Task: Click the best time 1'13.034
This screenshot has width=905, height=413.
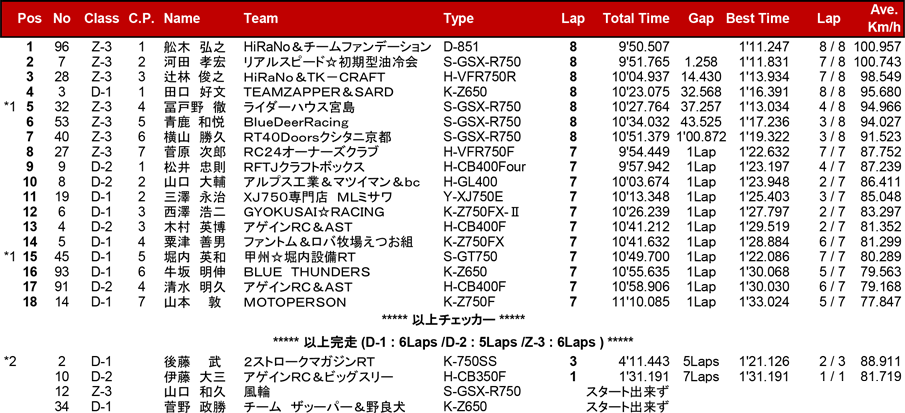Action: tap(763, 106)
